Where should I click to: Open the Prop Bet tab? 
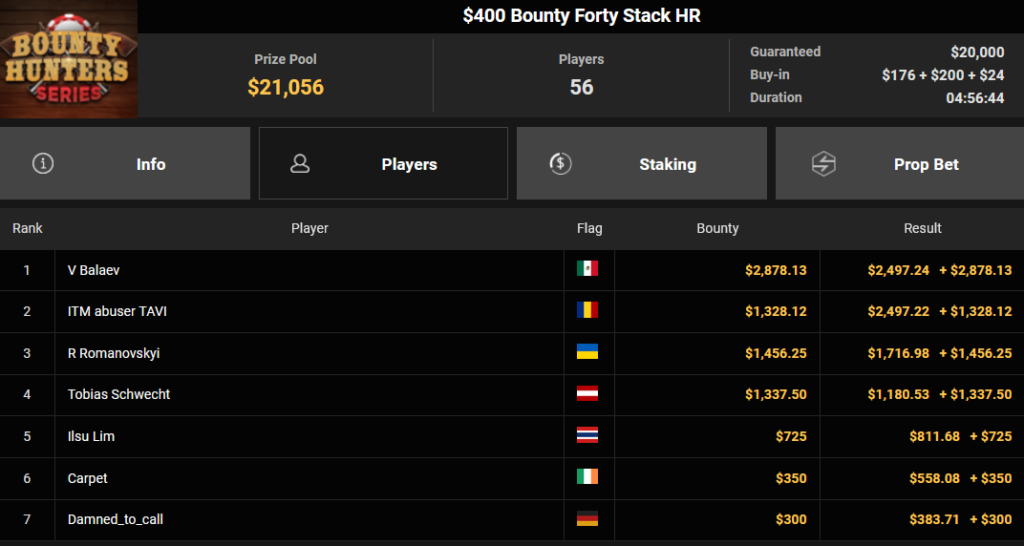click(x=899, y=163)
